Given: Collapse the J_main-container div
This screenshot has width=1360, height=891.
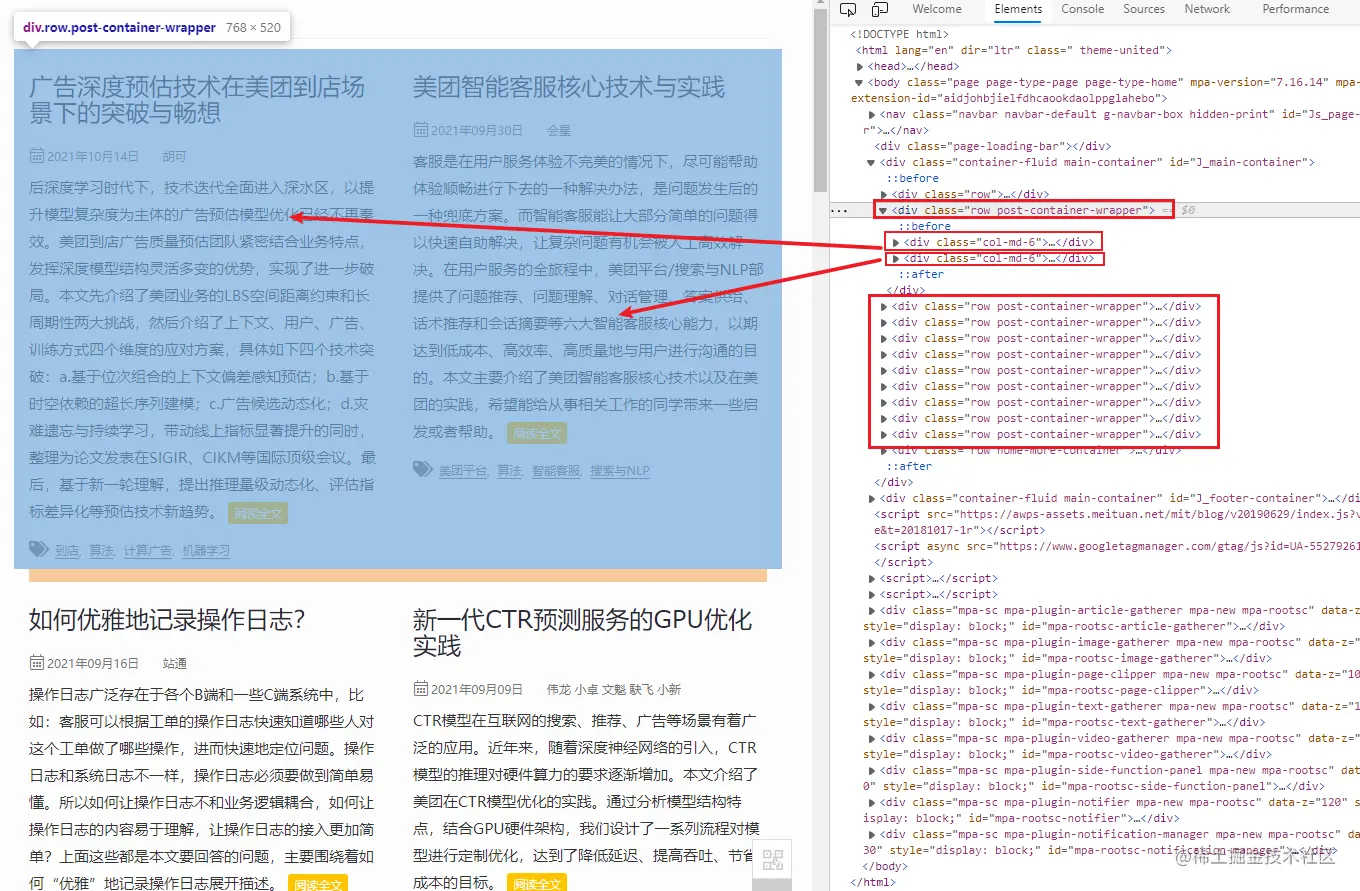Looking at the screenshot, I should coord(872,162).
